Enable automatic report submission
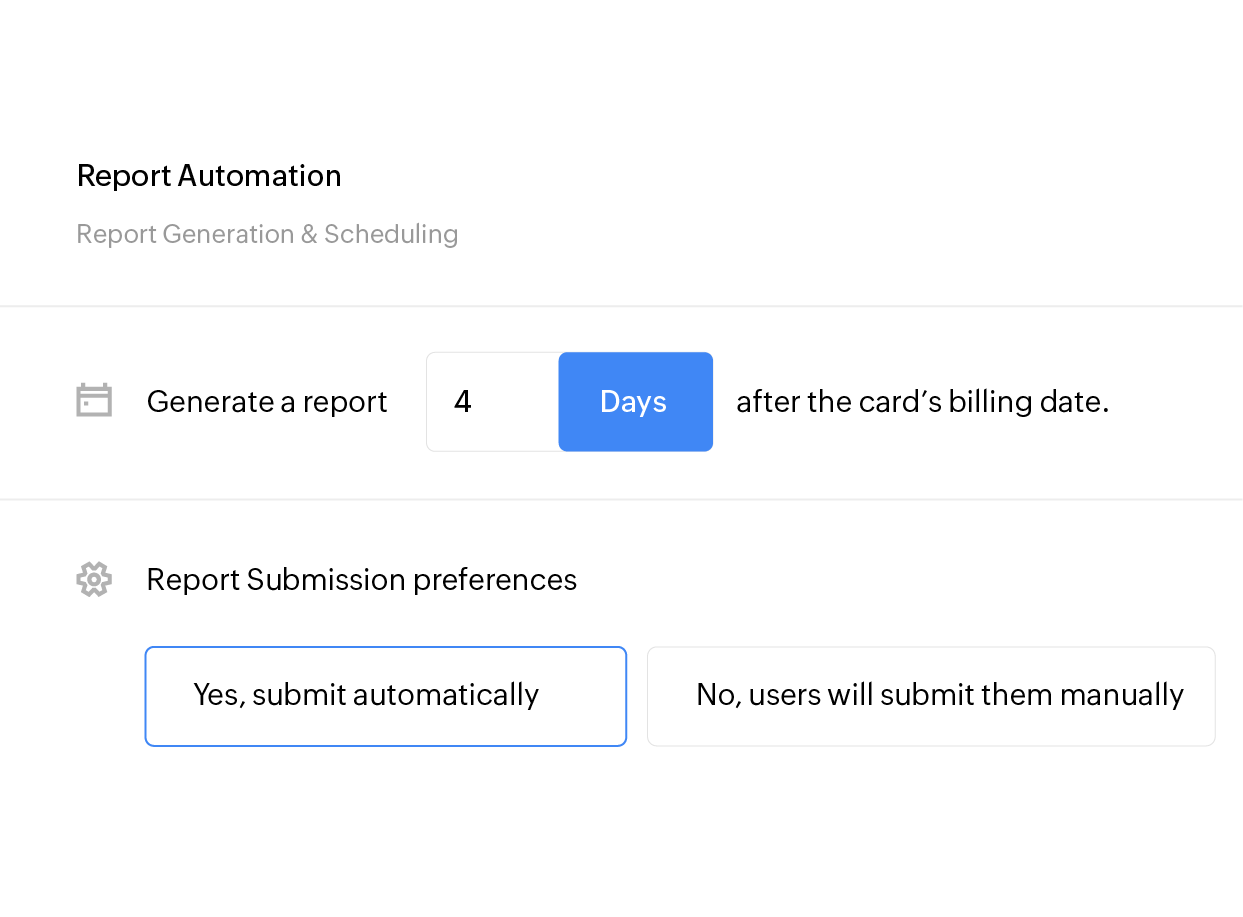The image size is (1243, 917). coord(385,696)
